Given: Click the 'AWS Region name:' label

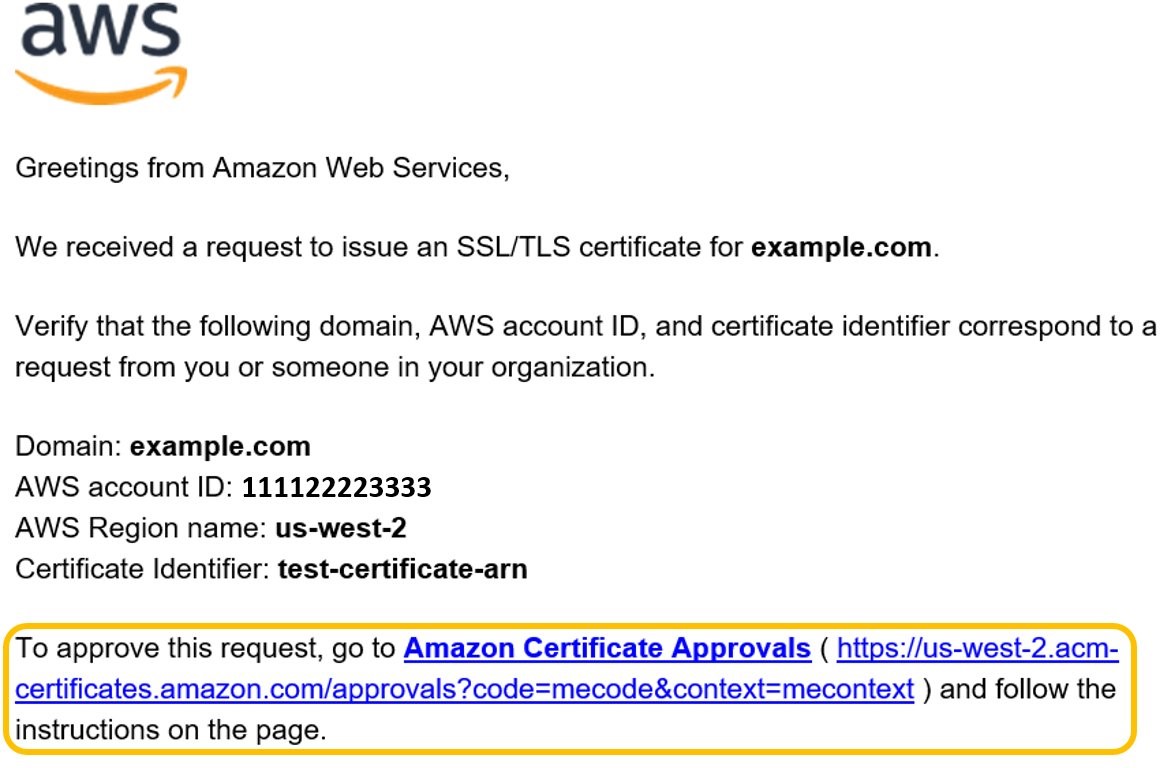Looking at the screenshot, I should (x=140, y=528).
